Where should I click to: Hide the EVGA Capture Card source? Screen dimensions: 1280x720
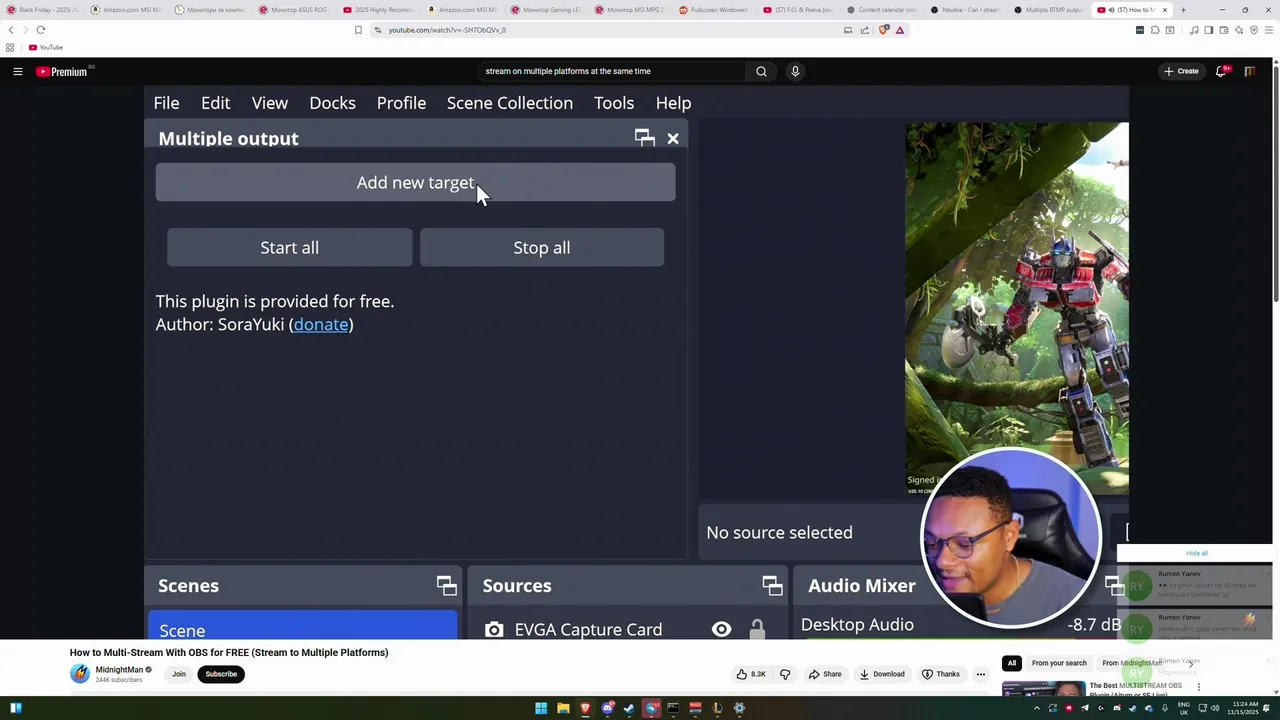721,630
